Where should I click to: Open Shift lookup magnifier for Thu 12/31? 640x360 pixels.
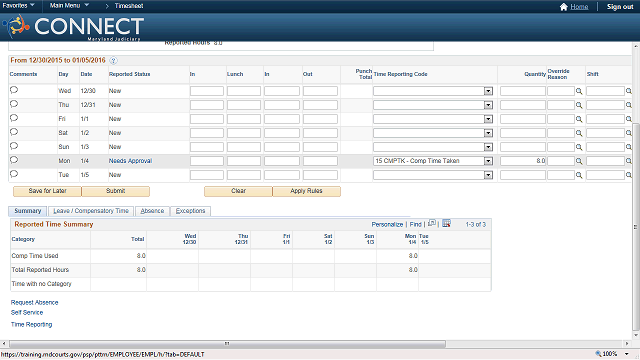click(x=629, y=105)
